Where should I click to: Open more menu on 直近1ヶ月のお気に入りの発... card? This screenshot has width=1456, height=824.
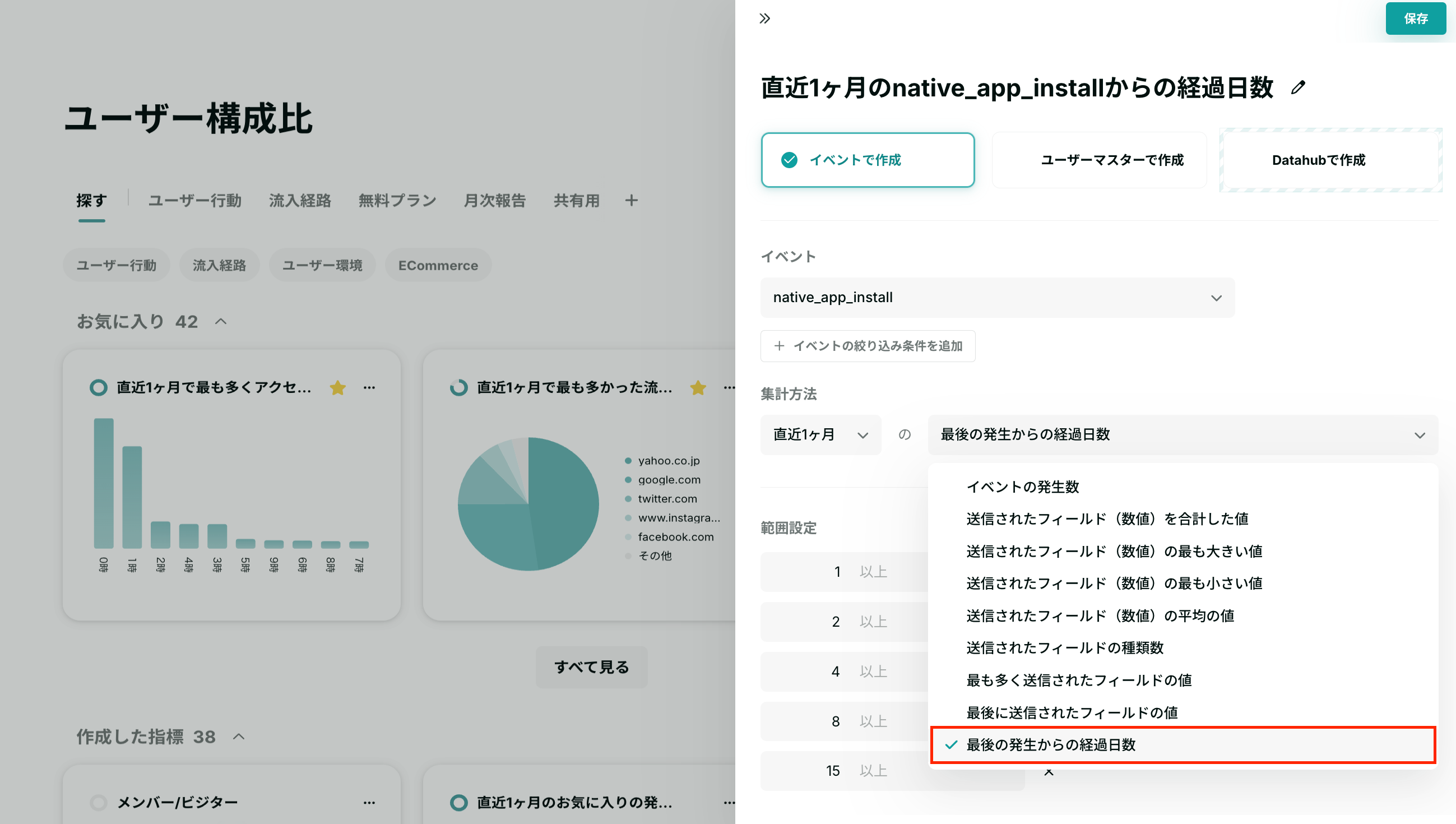[730, 803]
